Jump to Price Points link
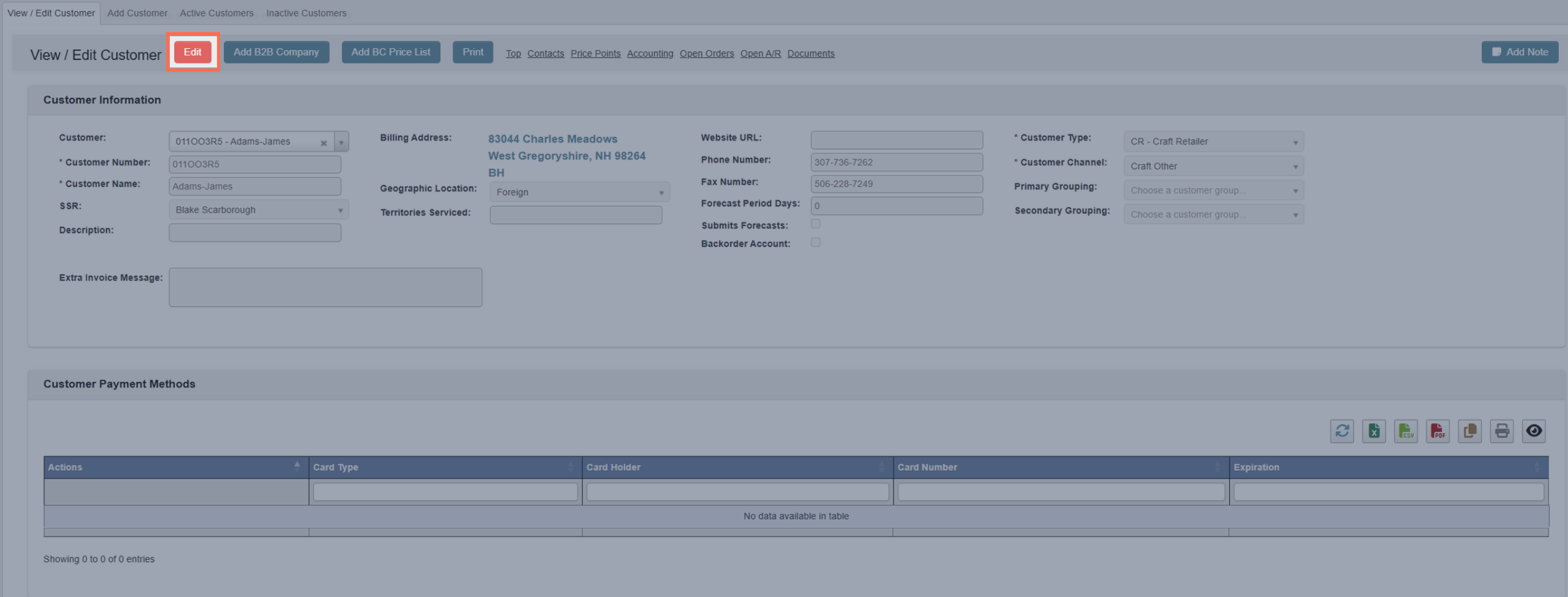This screenshot has width=1568, height=597. tap(595, 53)
